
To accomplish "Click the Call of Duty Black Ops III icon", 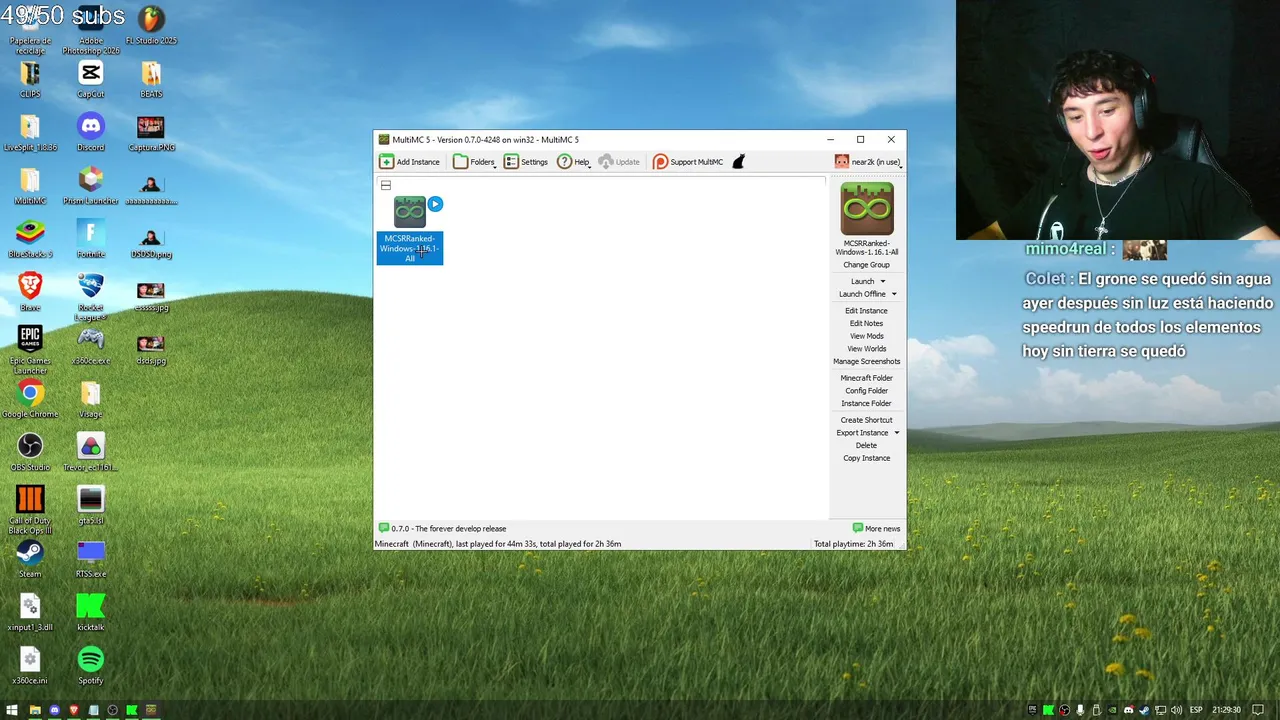I will click(x=30, y=509).
